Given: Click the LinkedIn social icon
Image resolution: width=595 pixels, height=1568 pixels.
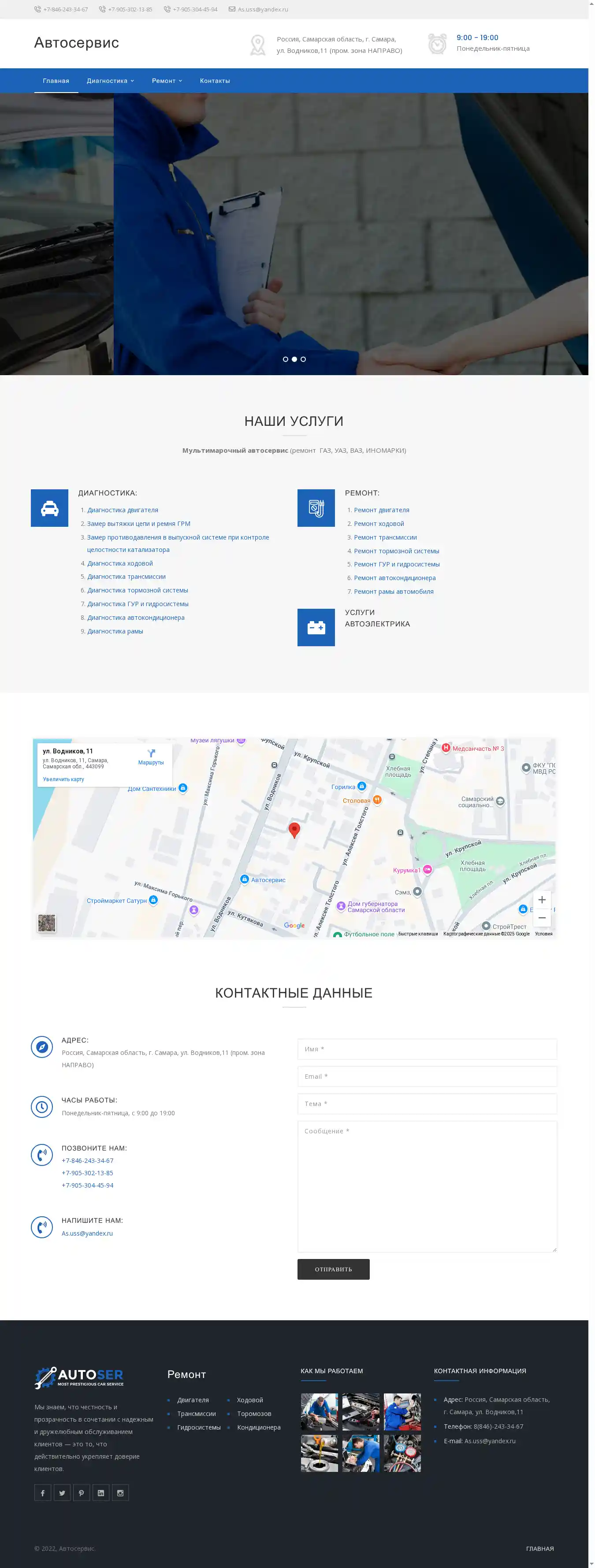Looking at the screenshot, I should pyautogui.click(x=101, y=1493).
